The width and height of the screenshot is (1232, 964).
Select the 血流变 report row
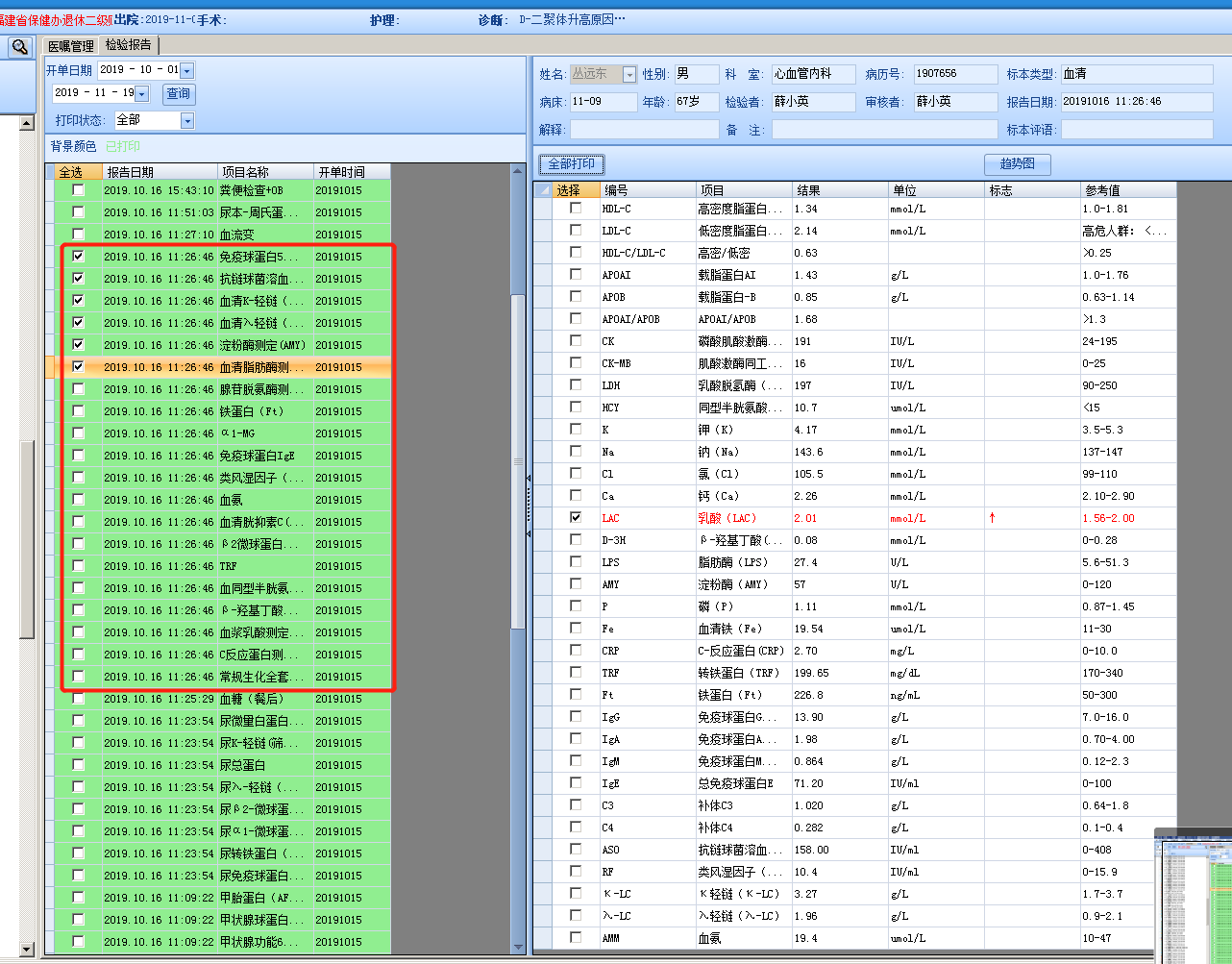click(218, 235)
